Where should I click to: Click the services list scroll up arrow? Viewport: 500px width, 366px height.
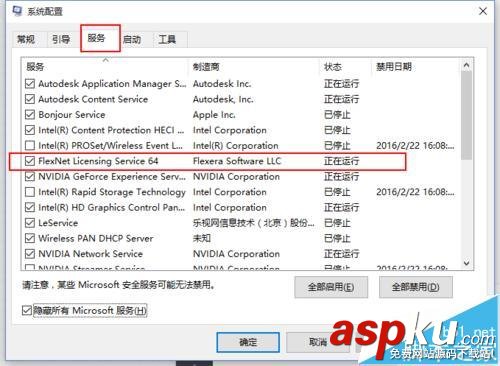click(466, 65)
